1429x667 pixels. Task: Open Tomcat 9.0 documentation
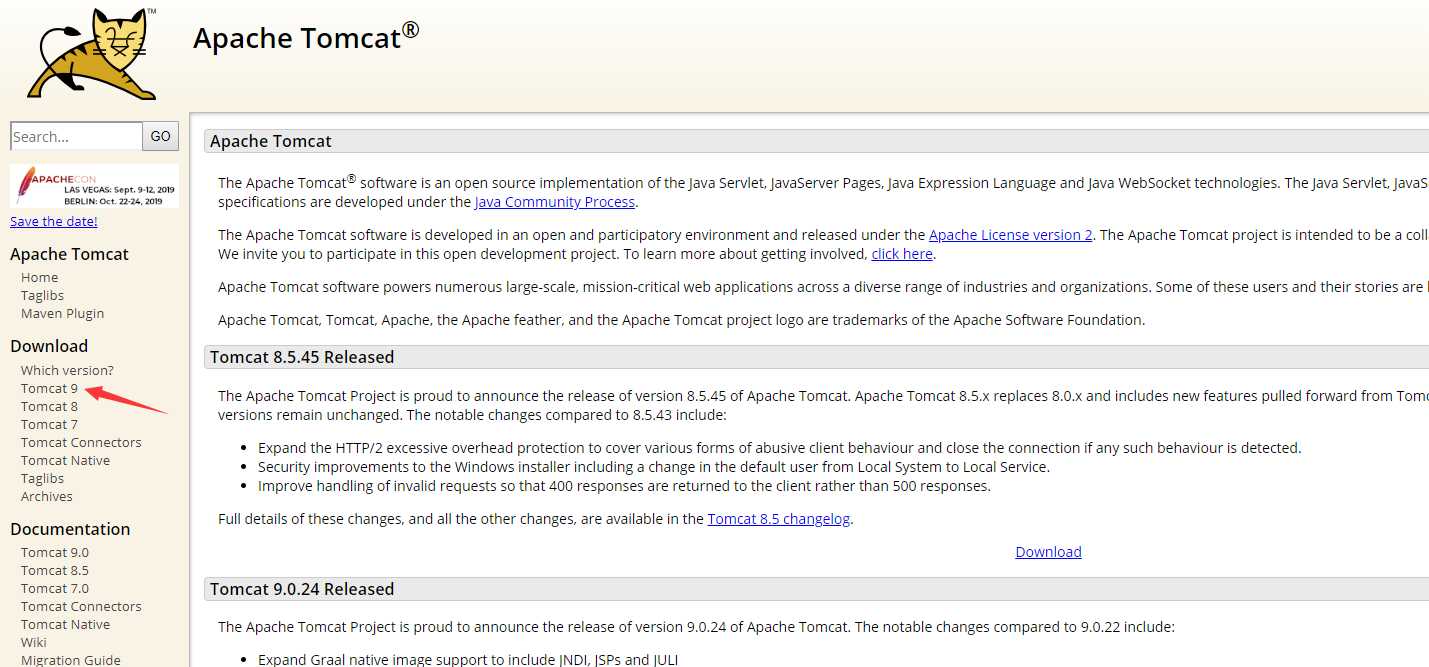[55, 552]
